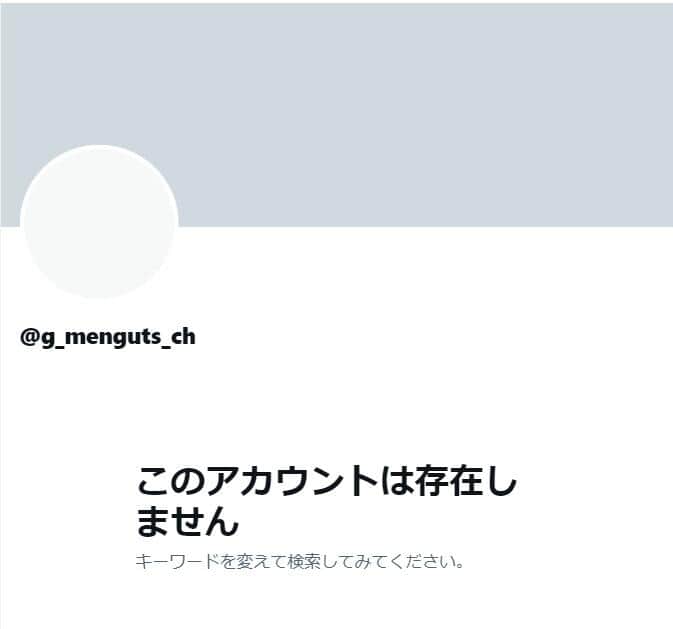Click the word menguts in the handle
673x629 pixels.
click(112, 337)
